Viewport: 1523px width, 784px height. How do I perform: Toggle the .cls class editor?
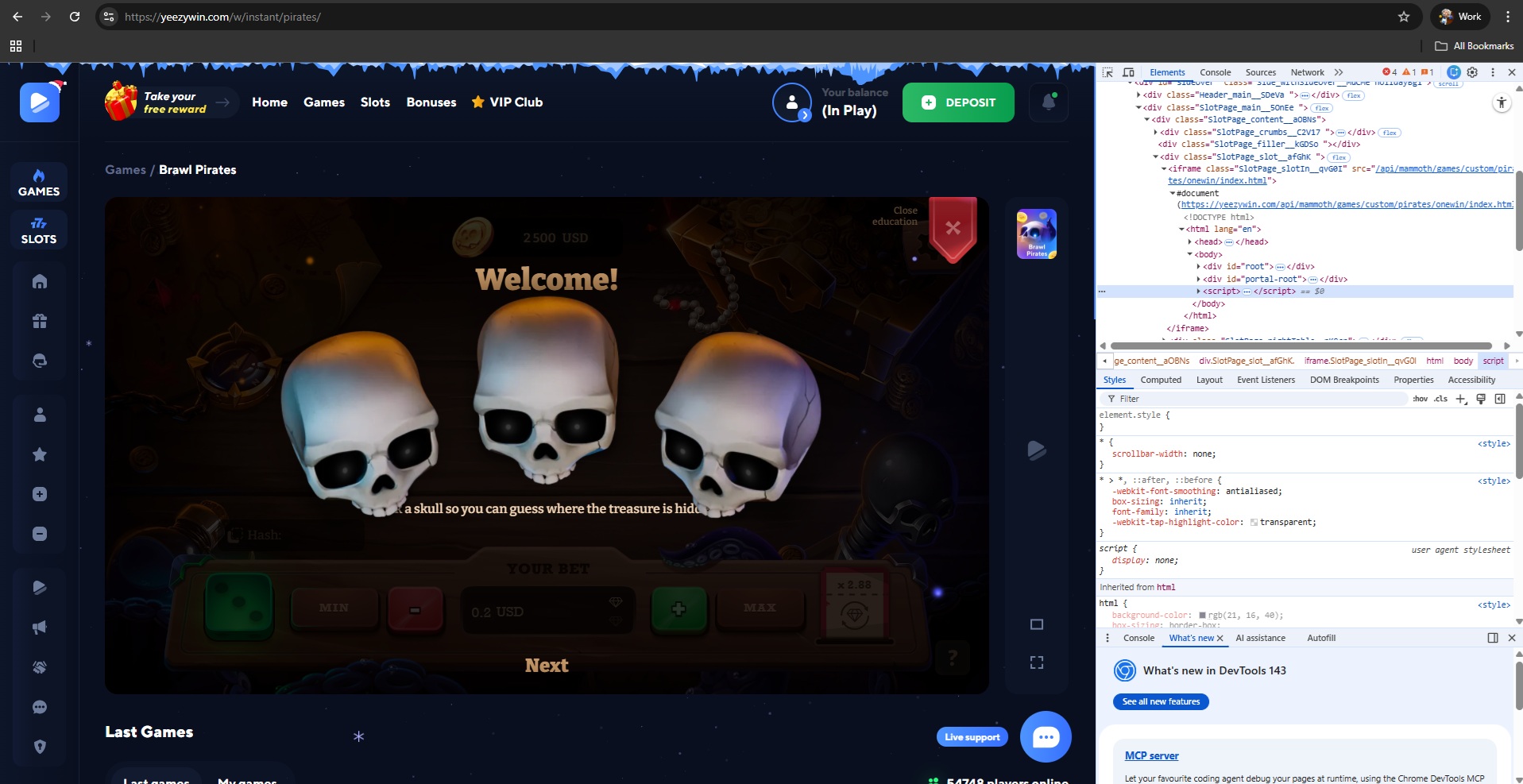click(1440, 399)
